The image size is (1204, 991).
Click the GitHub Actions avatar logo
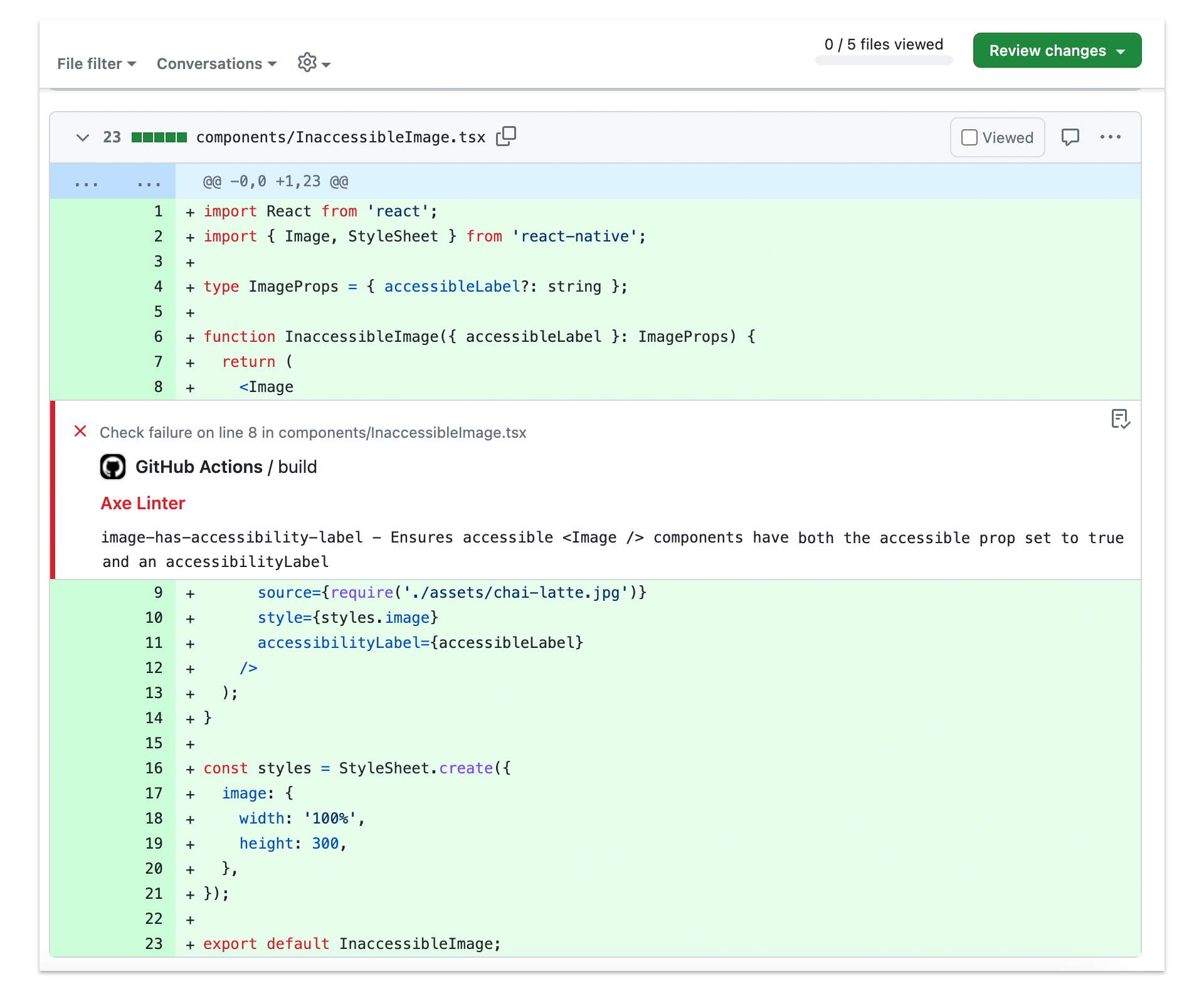click(x=113, y=467)
